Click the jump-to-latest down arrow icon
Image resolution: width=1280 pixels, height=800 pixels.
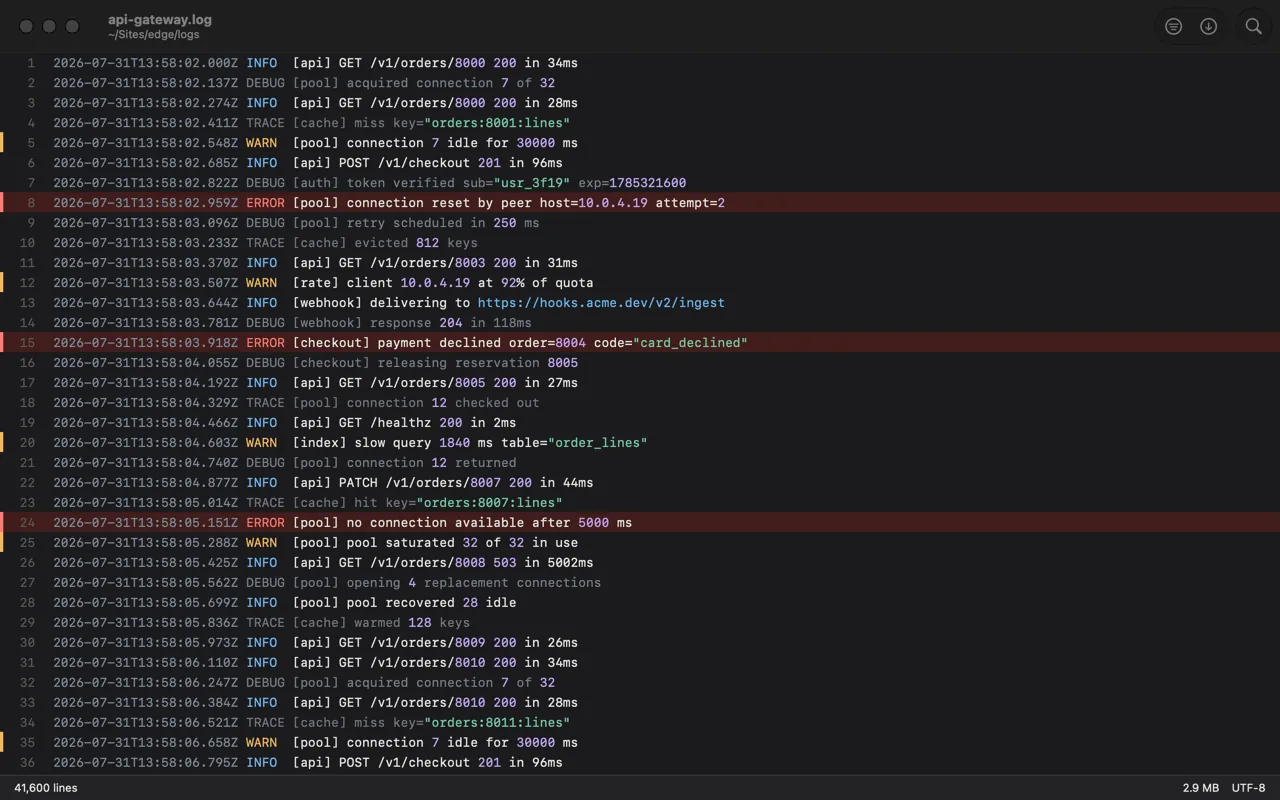(x=1208, y=27)
